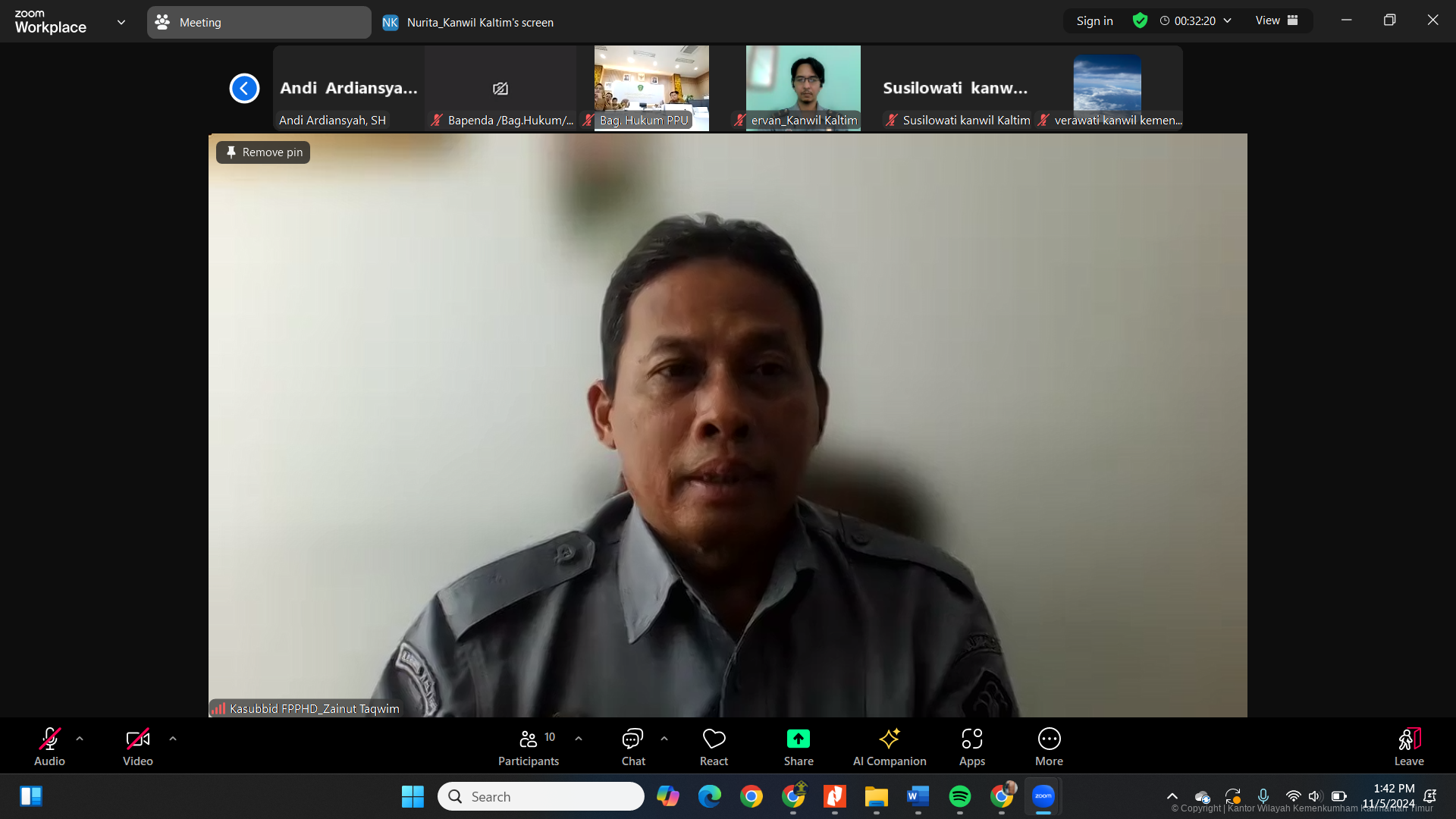The width and height of the screenshot is (1456, 819).
Task: Unmute microphone with the Audio button
Action: point(49,747)
